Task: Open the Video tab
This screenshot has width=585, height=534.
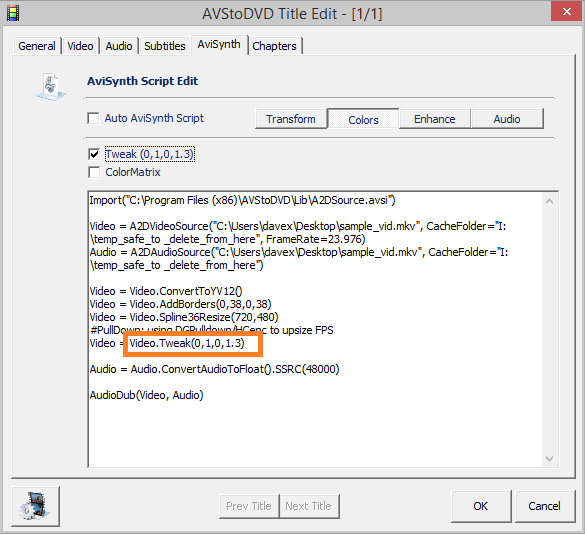Action: tap(80, 46)
